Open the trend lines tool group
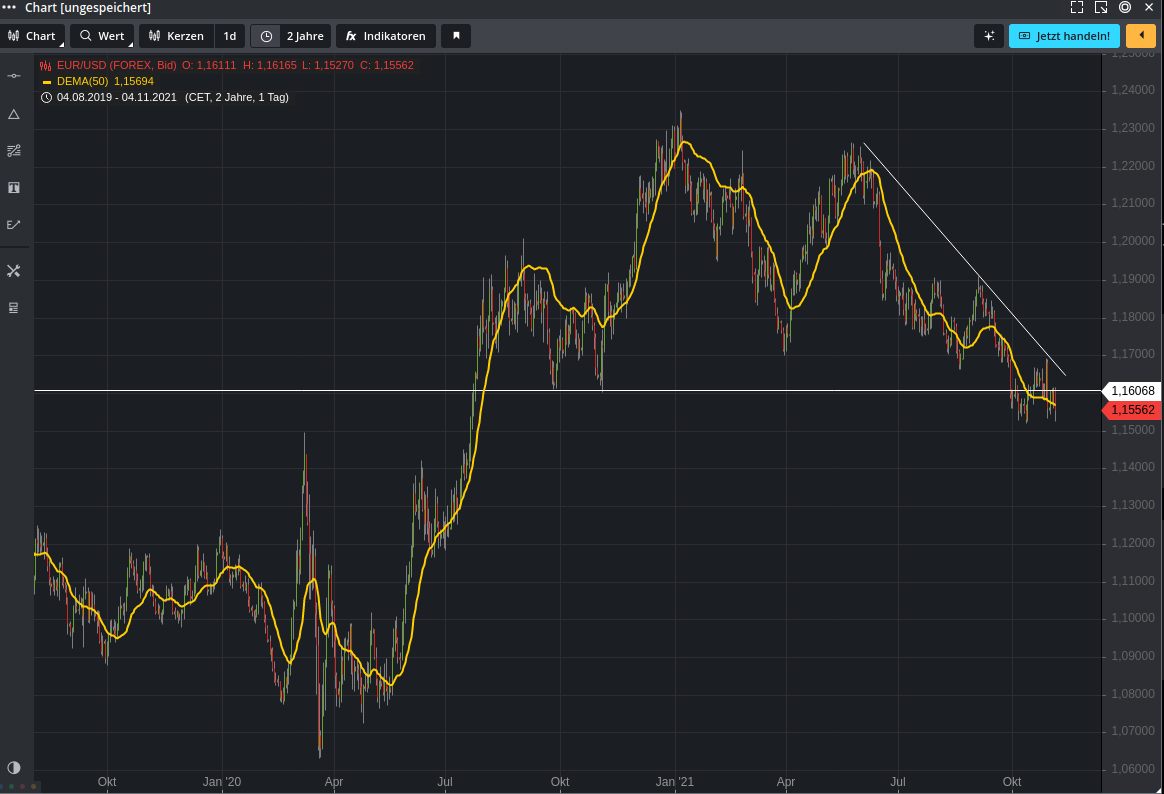Viewport: 1164px width, 794px height. coord(14,151)
